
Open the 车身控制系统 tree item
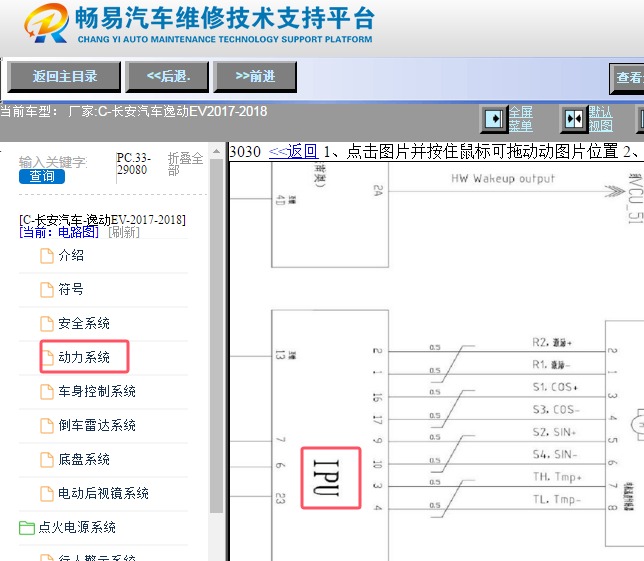coord(97,391)
